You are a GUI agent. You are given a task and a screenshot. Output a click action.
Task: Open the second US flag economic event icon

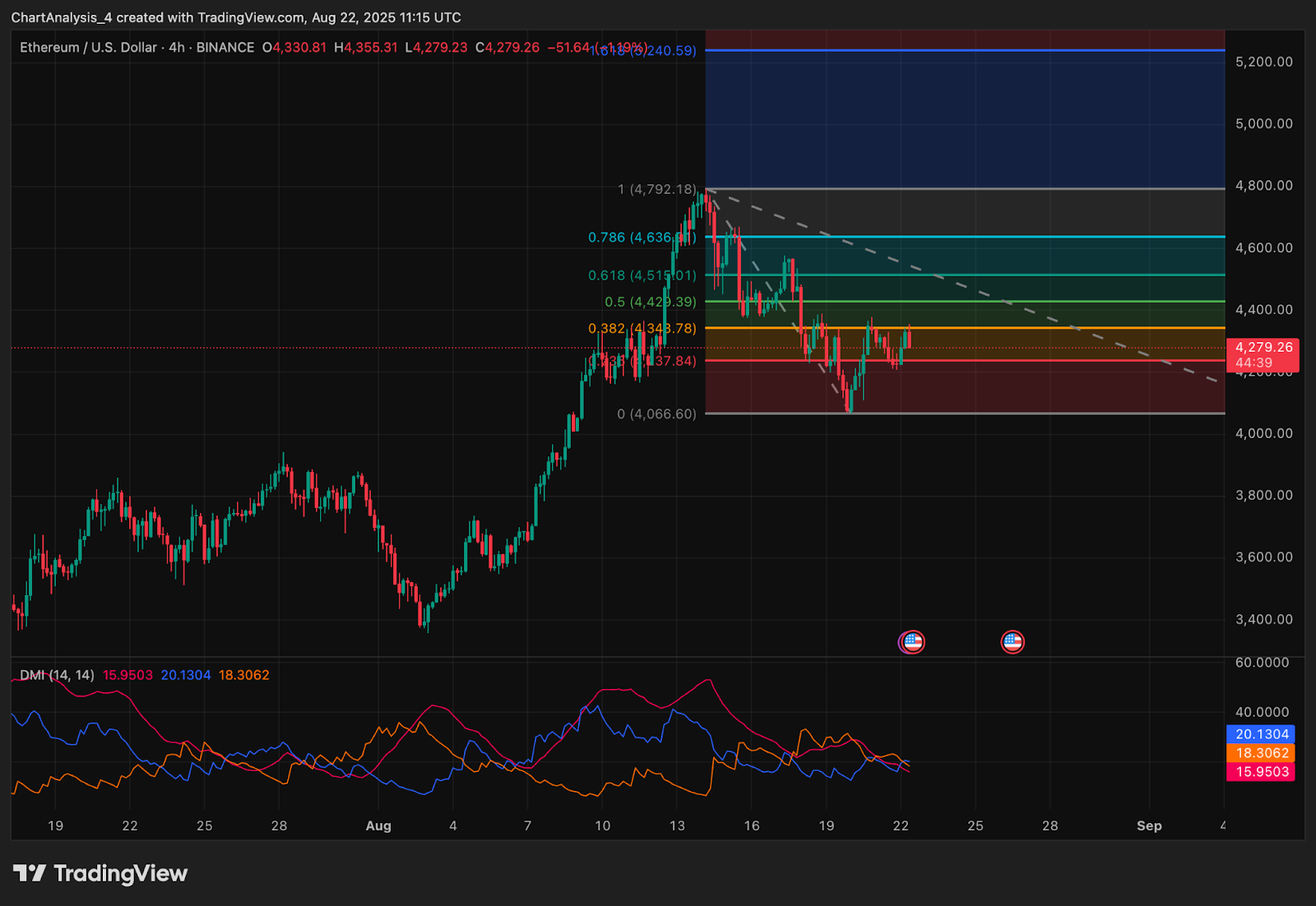pyautogui.click(x=1012, y=641)
